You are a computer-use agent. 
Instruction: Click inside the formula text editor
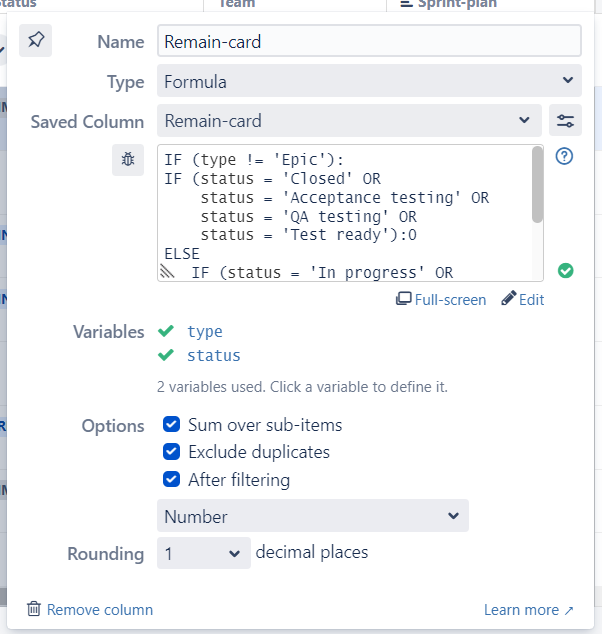coord(344,213)
